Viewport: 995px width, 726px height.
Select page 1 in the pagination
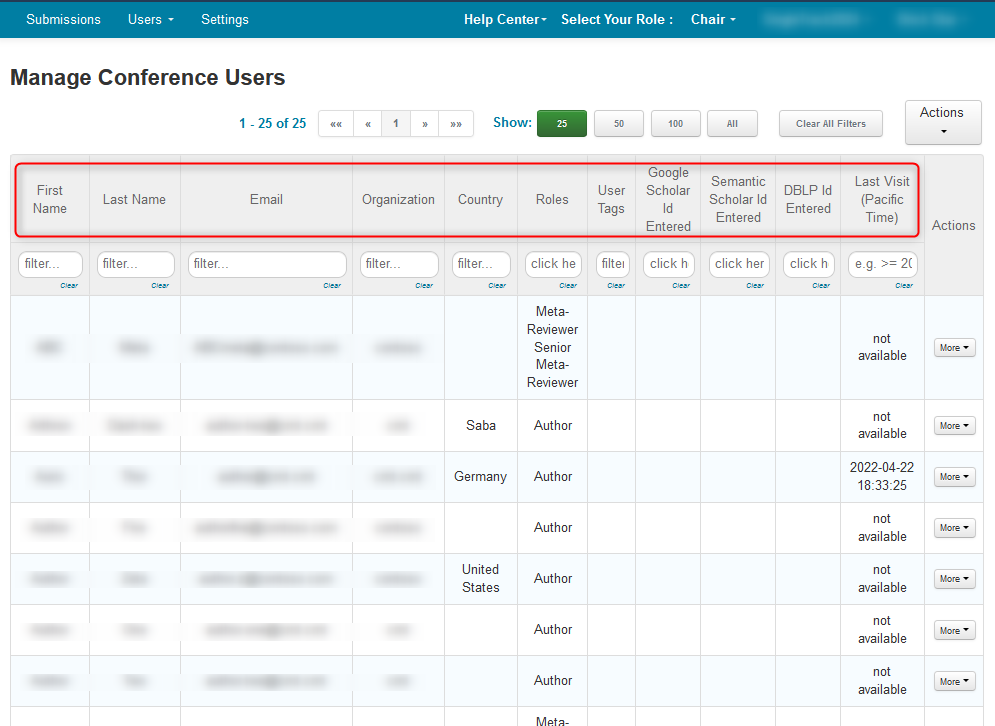coord(395,123)
